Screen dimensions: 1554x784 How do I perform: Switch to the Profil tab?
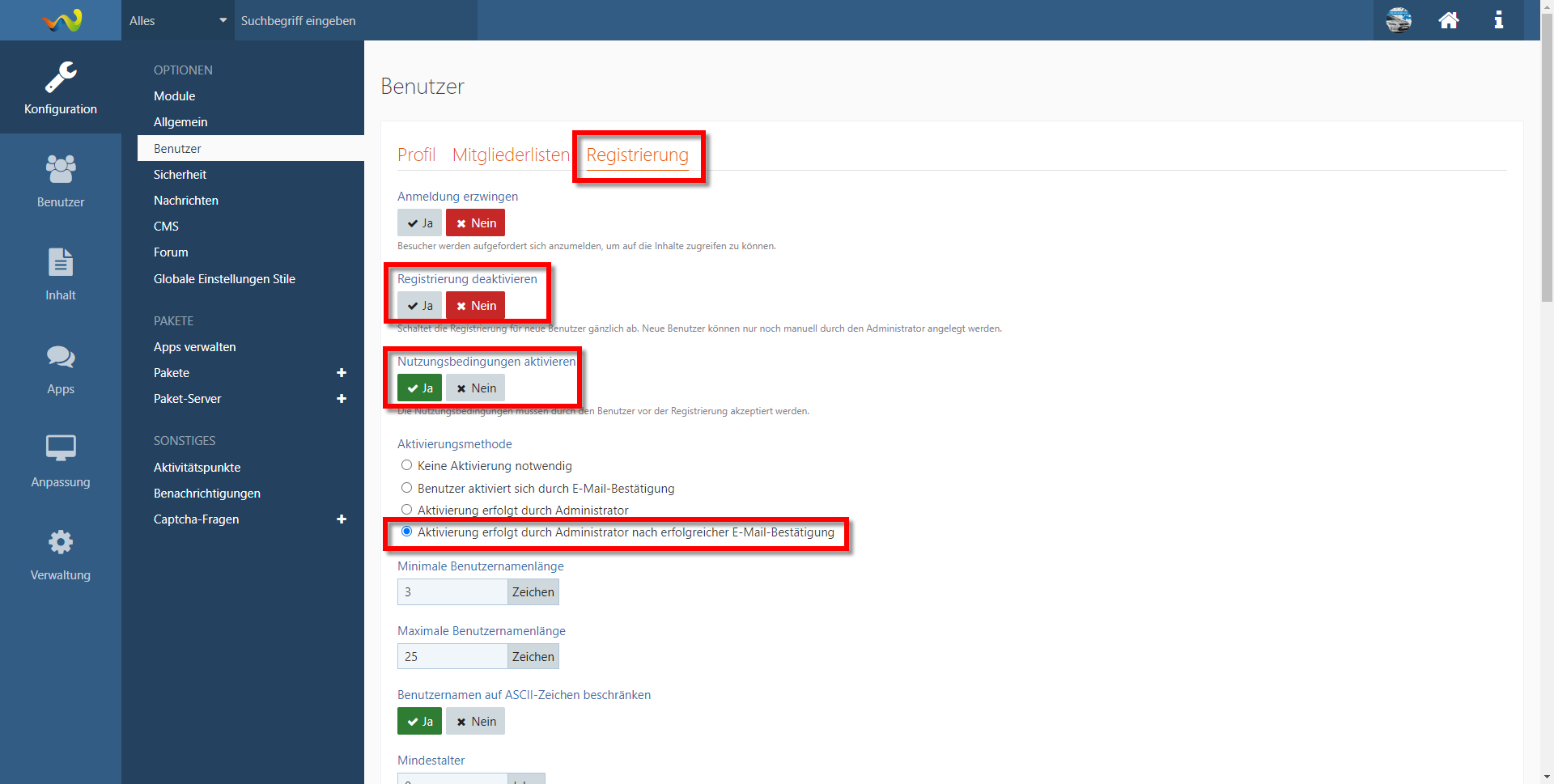(416, 155)
